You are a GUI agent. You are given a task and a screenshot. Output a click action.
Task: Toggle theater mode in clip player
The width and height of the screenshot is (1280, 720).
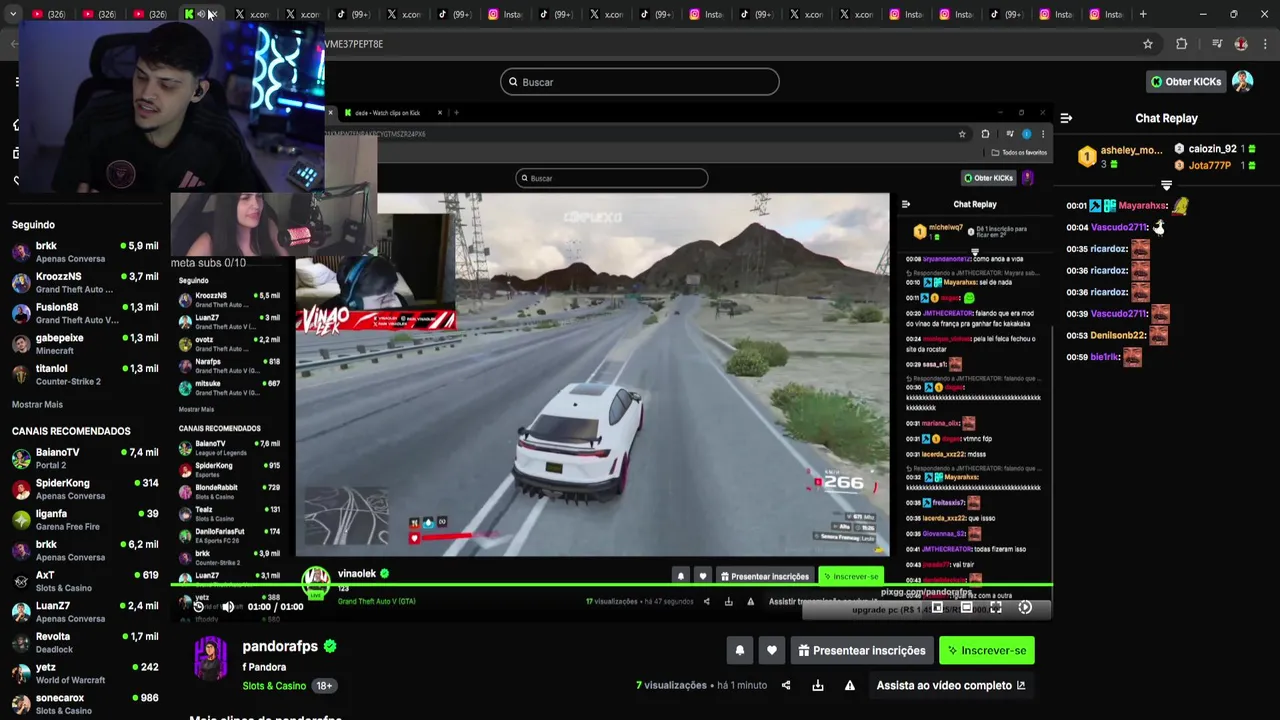tap(966, 607)
